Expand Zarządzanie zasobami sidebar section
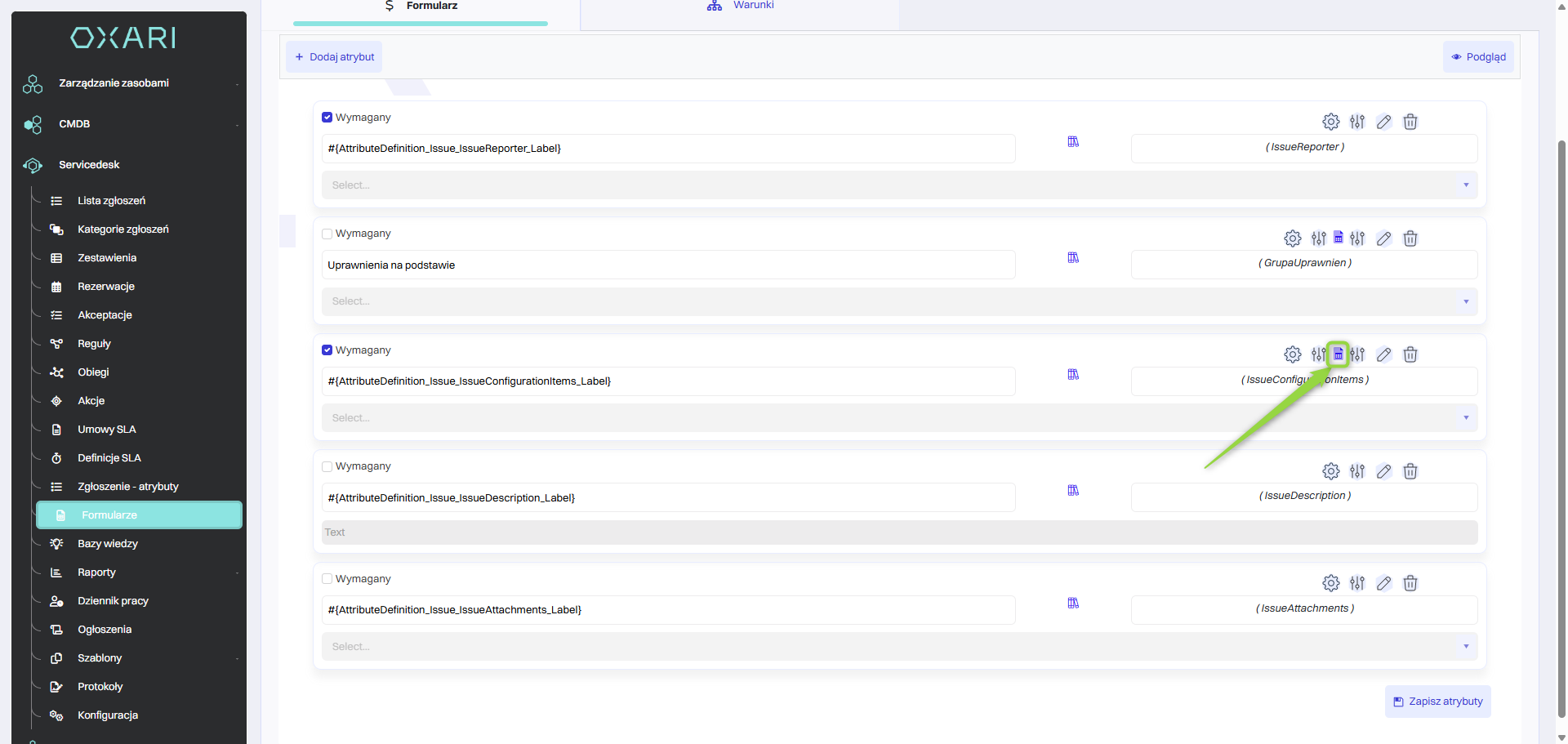Screen dimensions: 1568x744 114,83
